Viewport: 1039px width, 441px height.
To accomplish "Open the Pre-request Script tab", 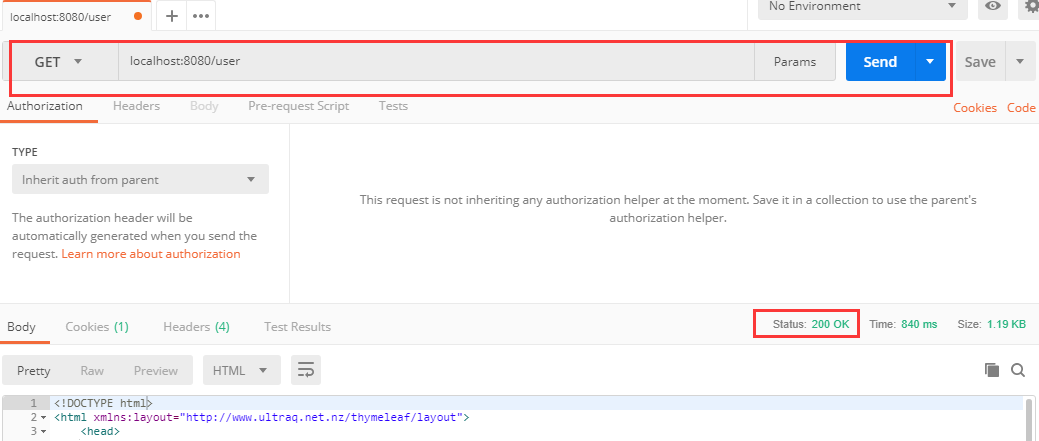I will pos(299,106).
